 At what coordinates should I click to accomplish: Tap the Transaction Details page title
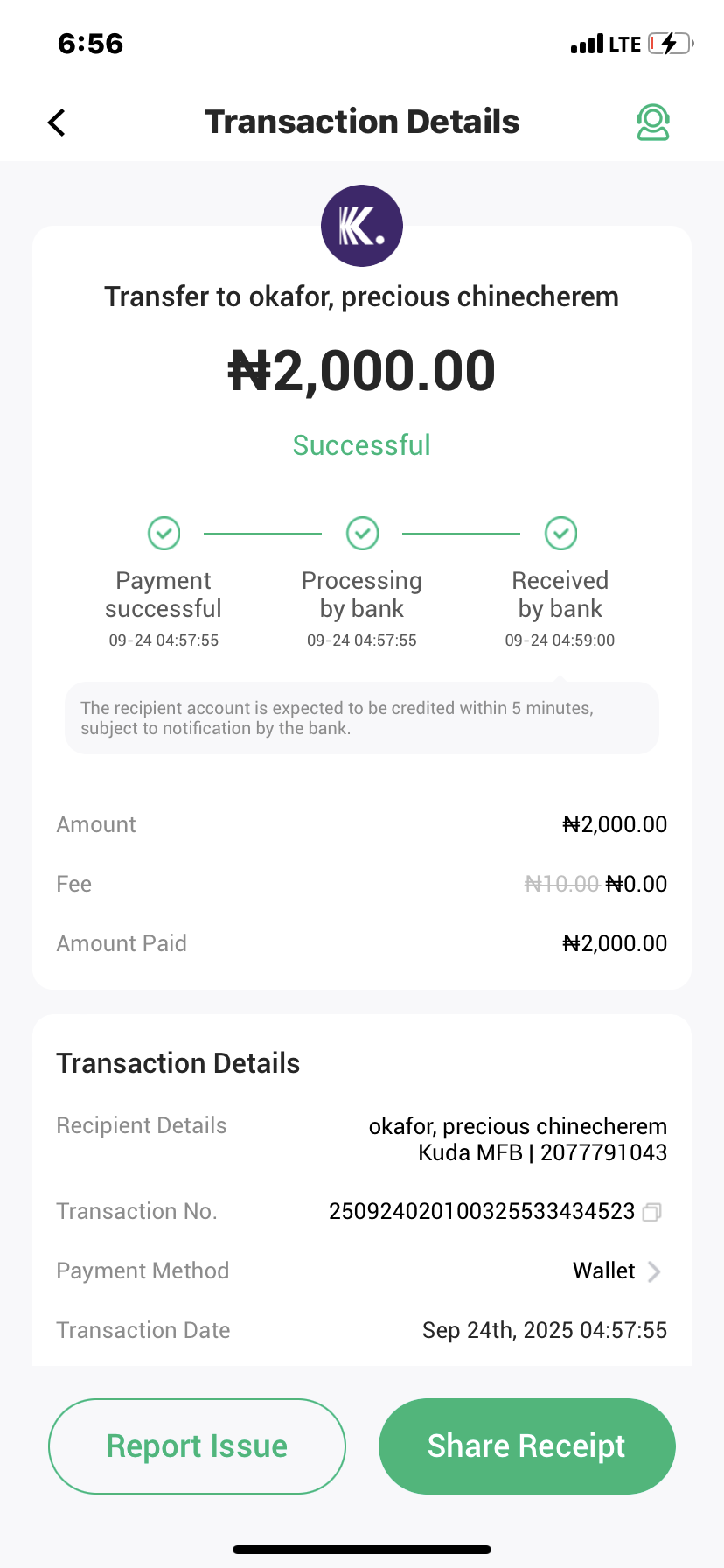pos(362,122)
